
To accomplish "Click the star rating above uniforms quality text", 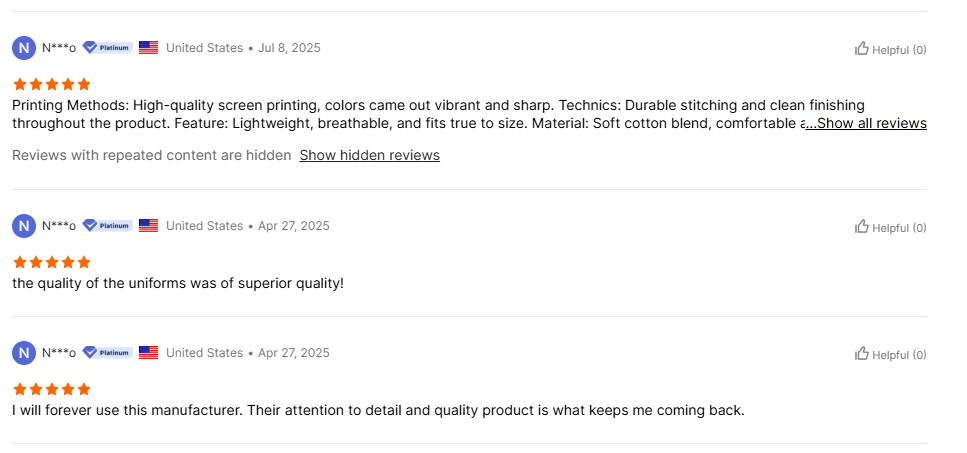I will 52,263.
